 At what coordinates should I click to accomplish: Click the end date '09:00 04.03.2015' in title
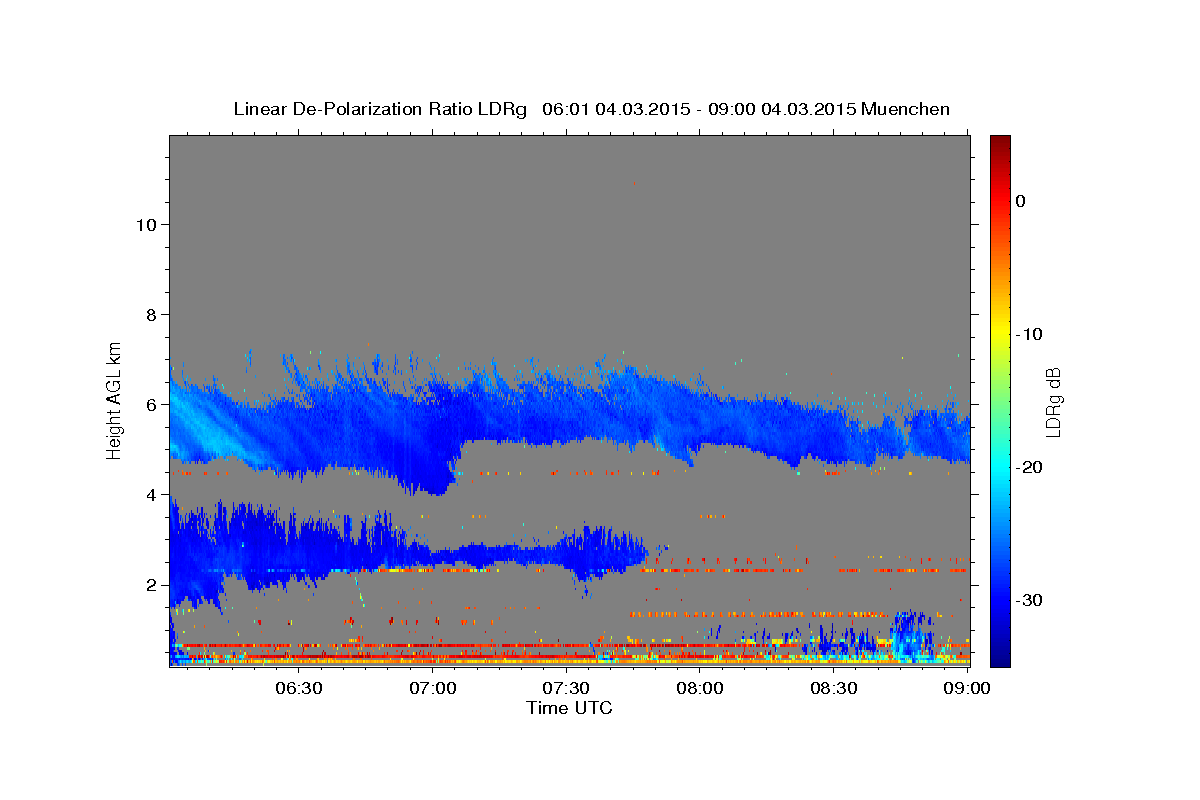[x=782, y=109]
